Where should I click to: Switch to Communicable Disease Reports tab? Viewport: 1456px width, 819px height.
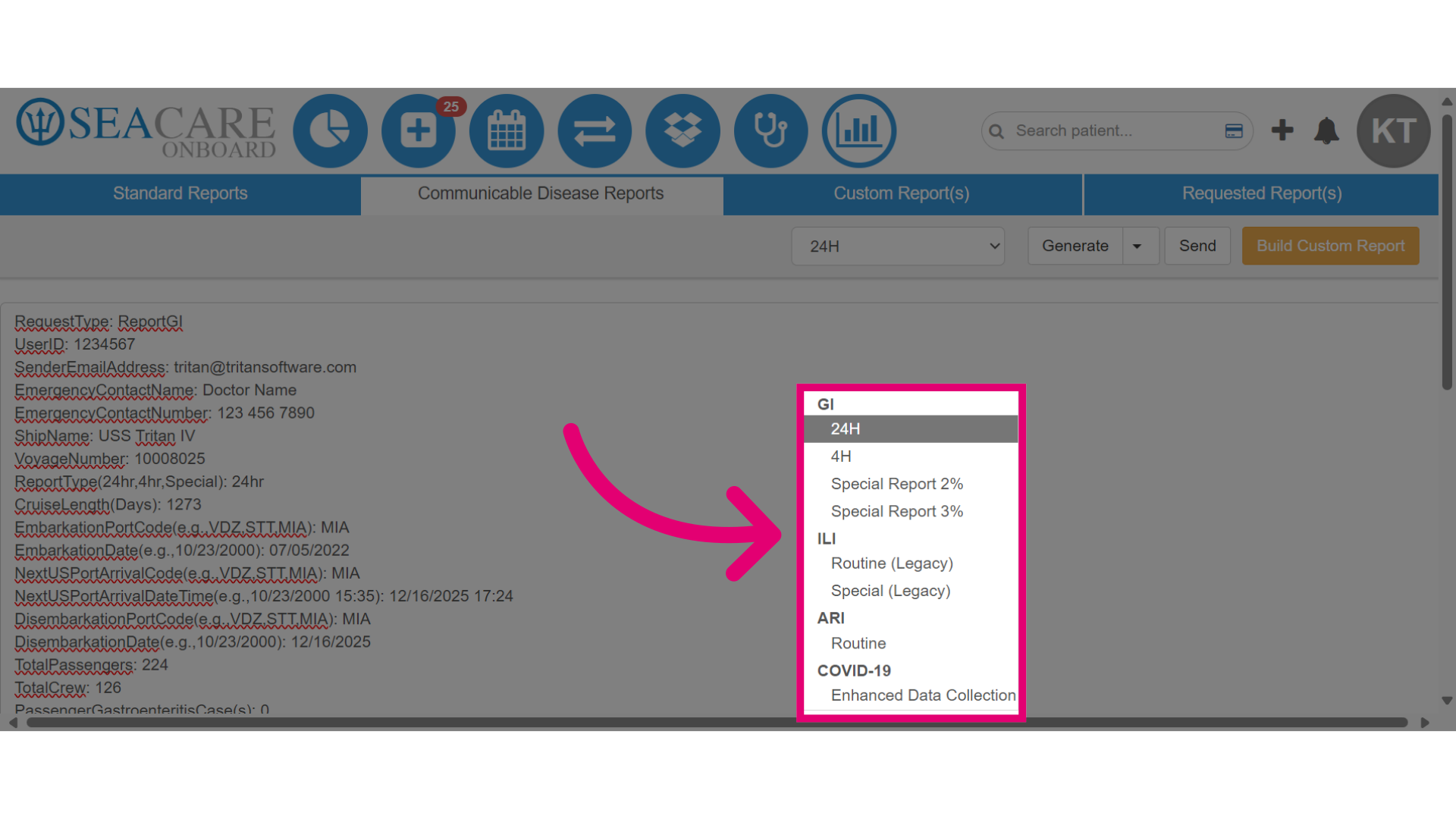tap(541, 194)
